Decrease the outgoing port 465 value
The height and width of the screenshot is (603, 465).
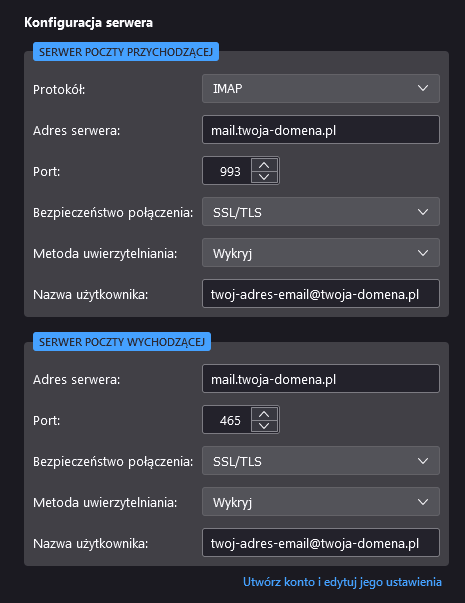264,426
